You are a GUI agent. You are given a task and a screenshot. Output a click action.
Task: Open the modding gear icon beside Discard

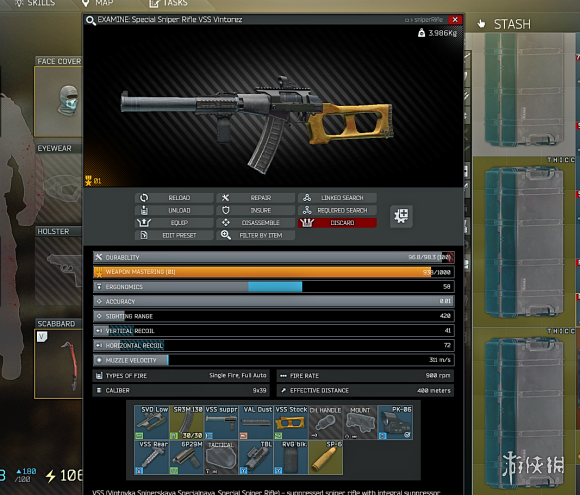(x=401, y=216)
